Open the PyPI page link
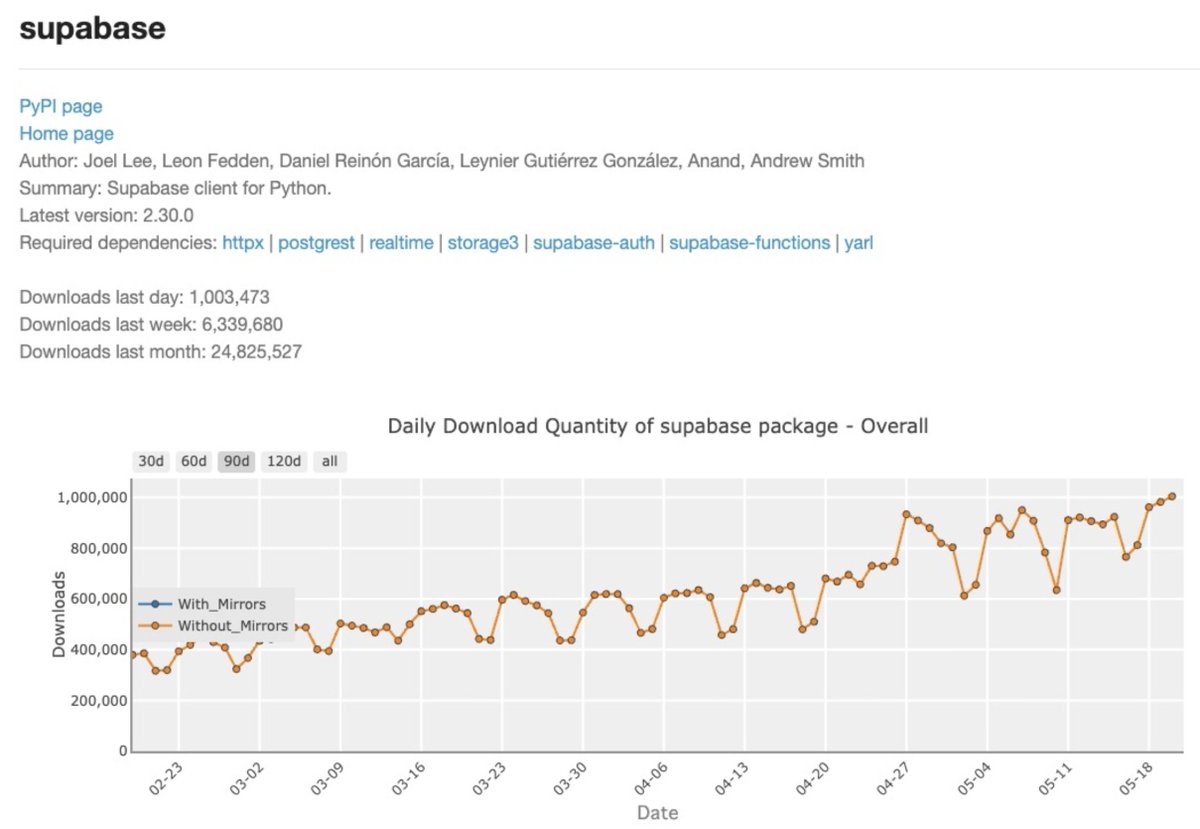Image resolution: width=1200 pixels, height=829 pixels. click(61, 106)
